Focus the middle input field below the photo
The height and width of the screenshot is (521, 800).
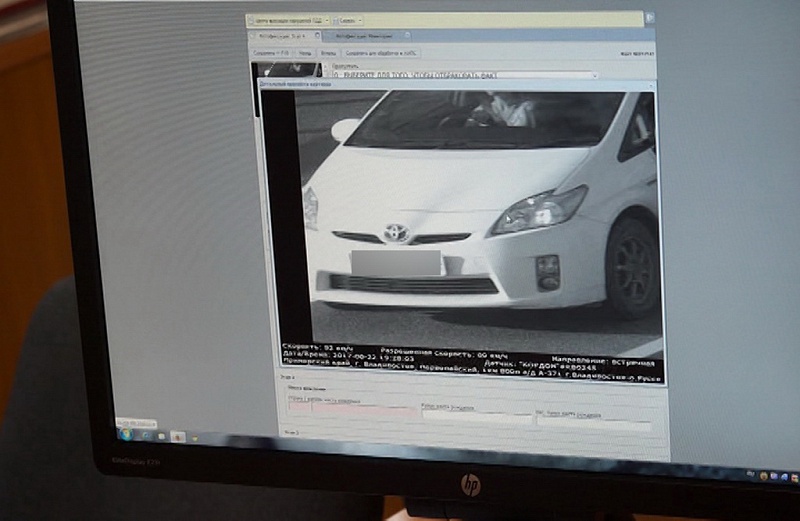pyautogui.click(x=476, y=417)
